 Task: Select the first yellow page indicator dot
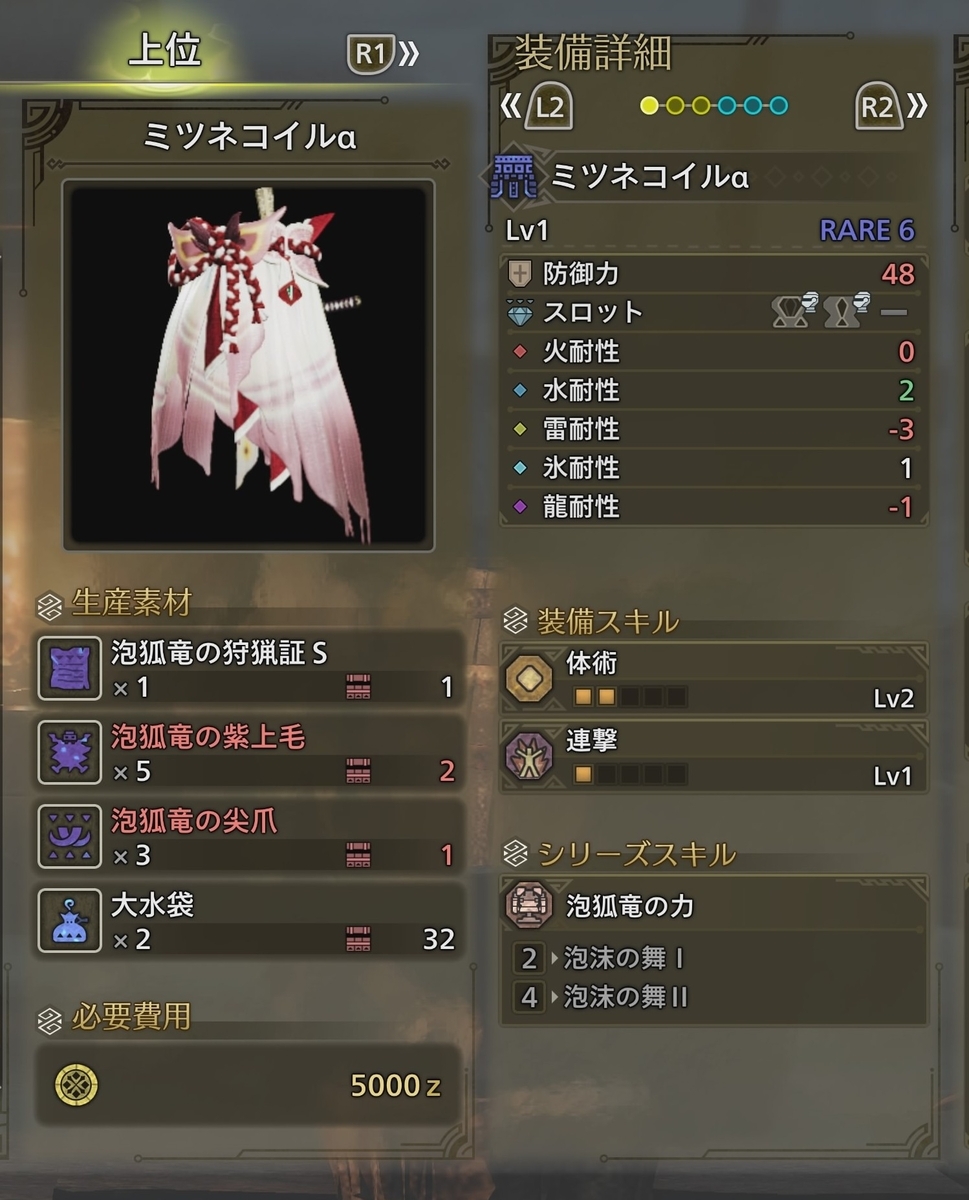650,106
